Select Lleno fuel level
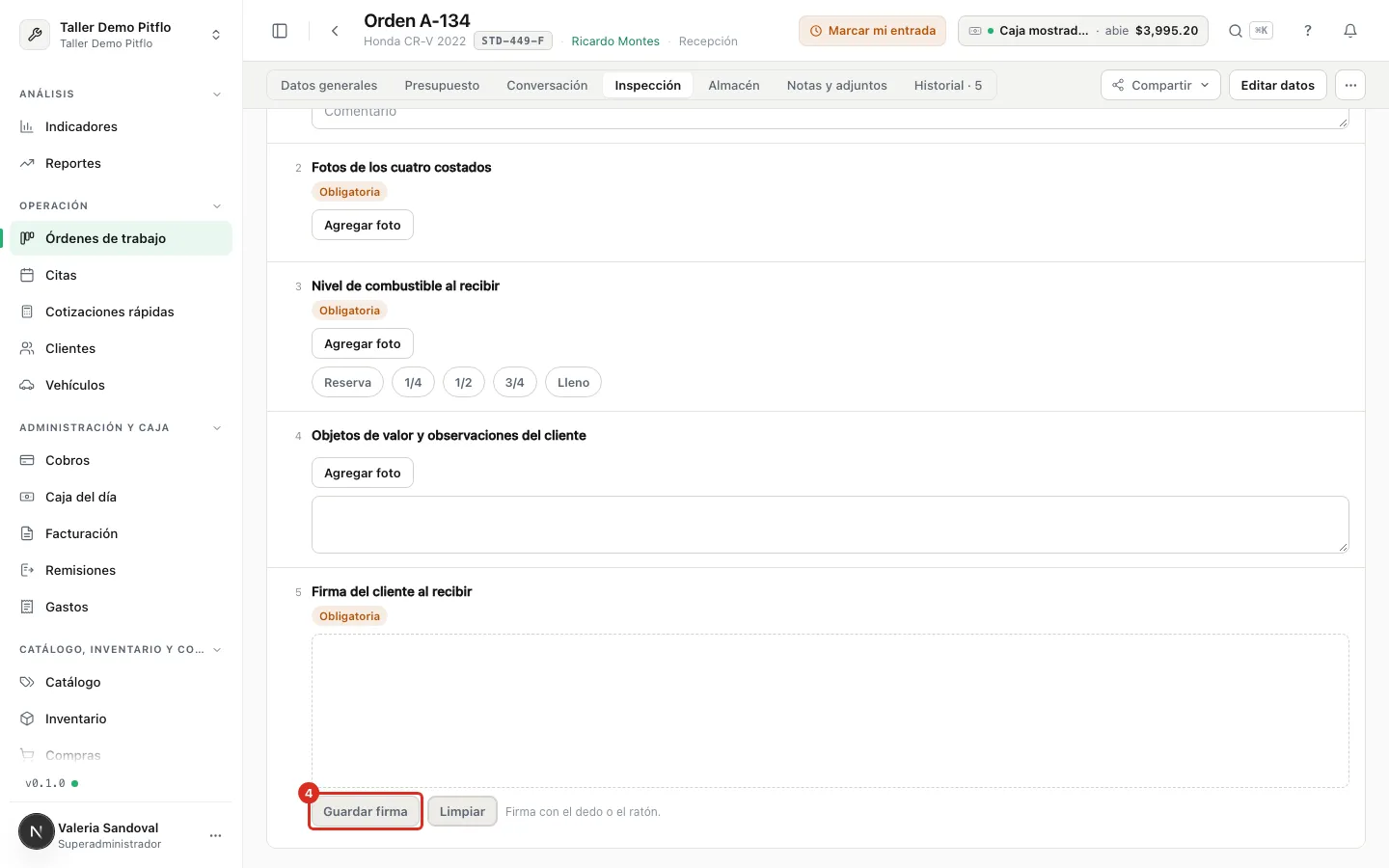Viewport: 1389px width, 868px height. pos(573,382)
